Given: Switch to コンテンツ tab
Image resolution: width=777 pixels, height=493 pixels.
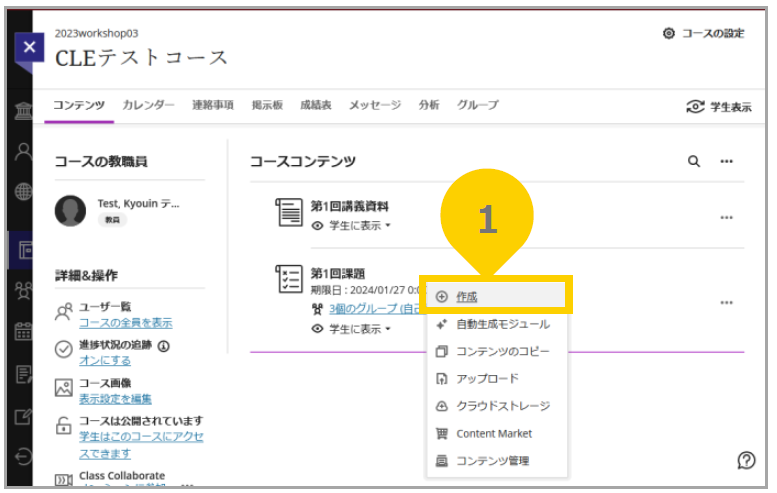Looking at the screenshot, I should [79, 105].
